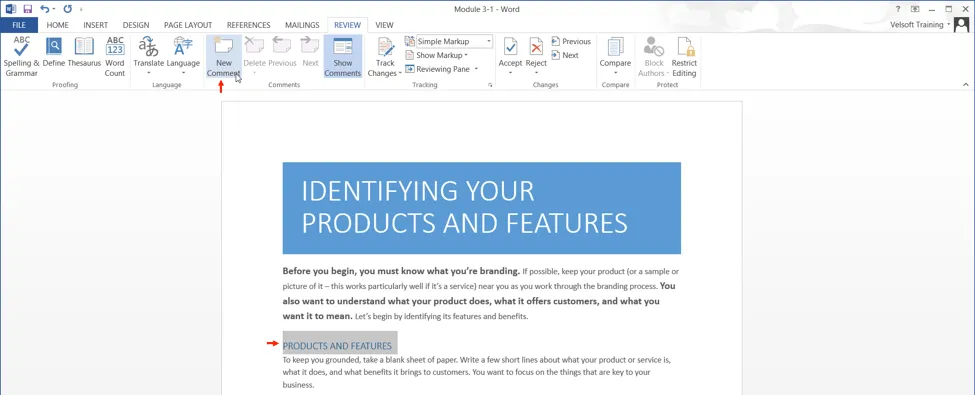Go to Next change
This screenshot has height=395, width=975.
pyautogui.click(x=565, y=55)
